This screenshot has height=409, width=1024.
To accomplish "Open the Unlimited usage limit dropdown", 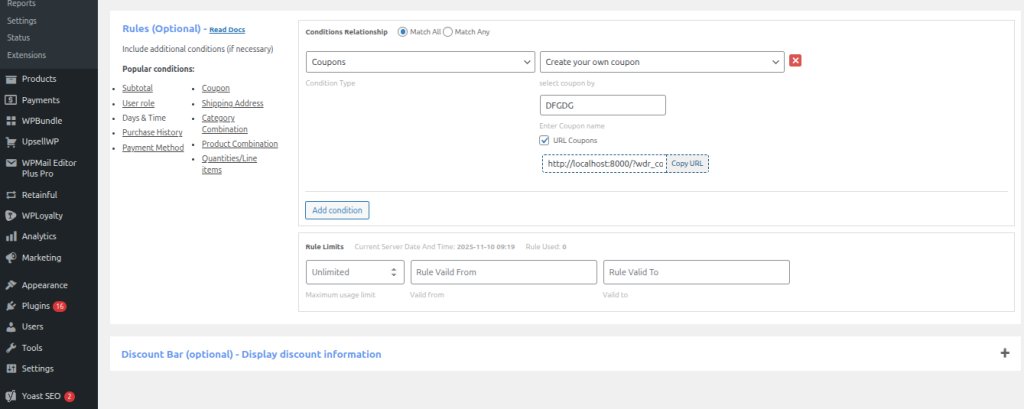I will 354,272.
